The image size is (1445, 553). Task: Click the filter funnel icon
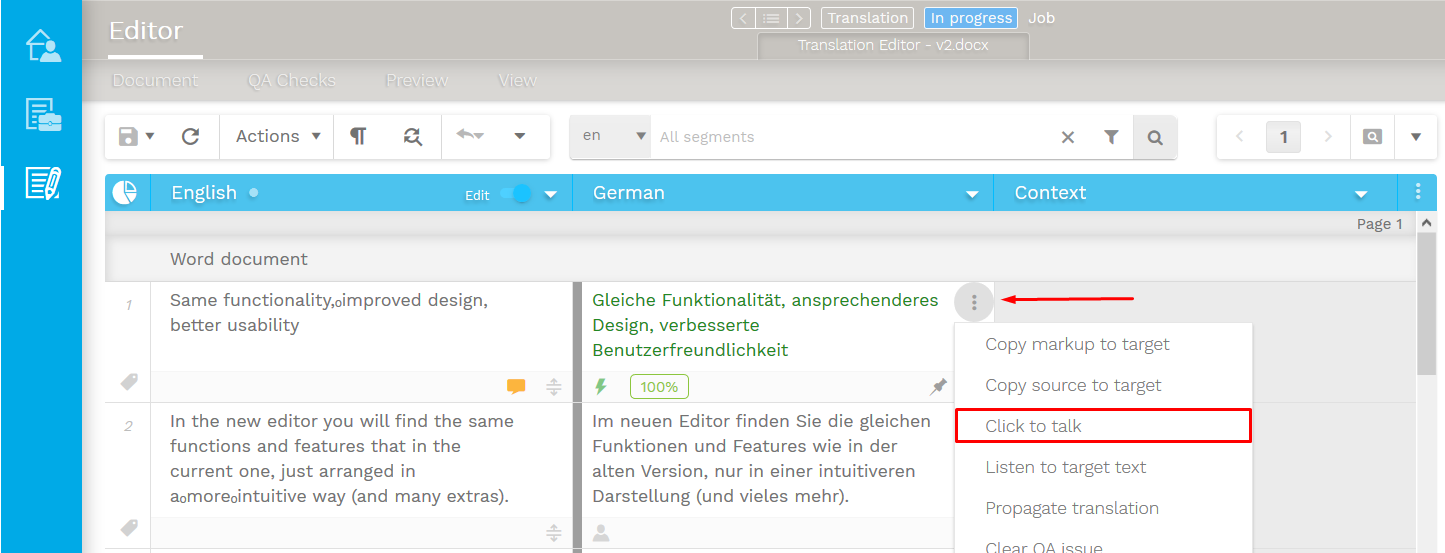click(x=1111, y=138)
